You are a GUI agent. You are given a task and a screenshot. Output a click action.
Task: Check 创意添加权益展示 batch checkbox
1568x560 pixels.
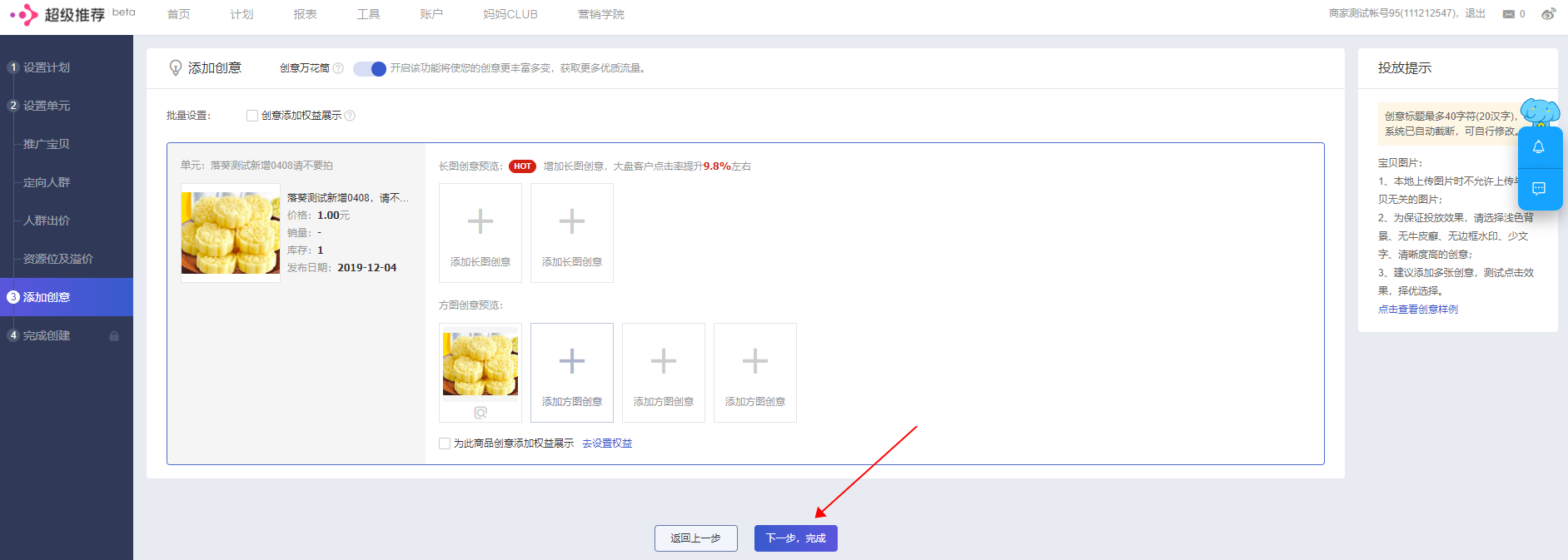click(x=252, y=116)
